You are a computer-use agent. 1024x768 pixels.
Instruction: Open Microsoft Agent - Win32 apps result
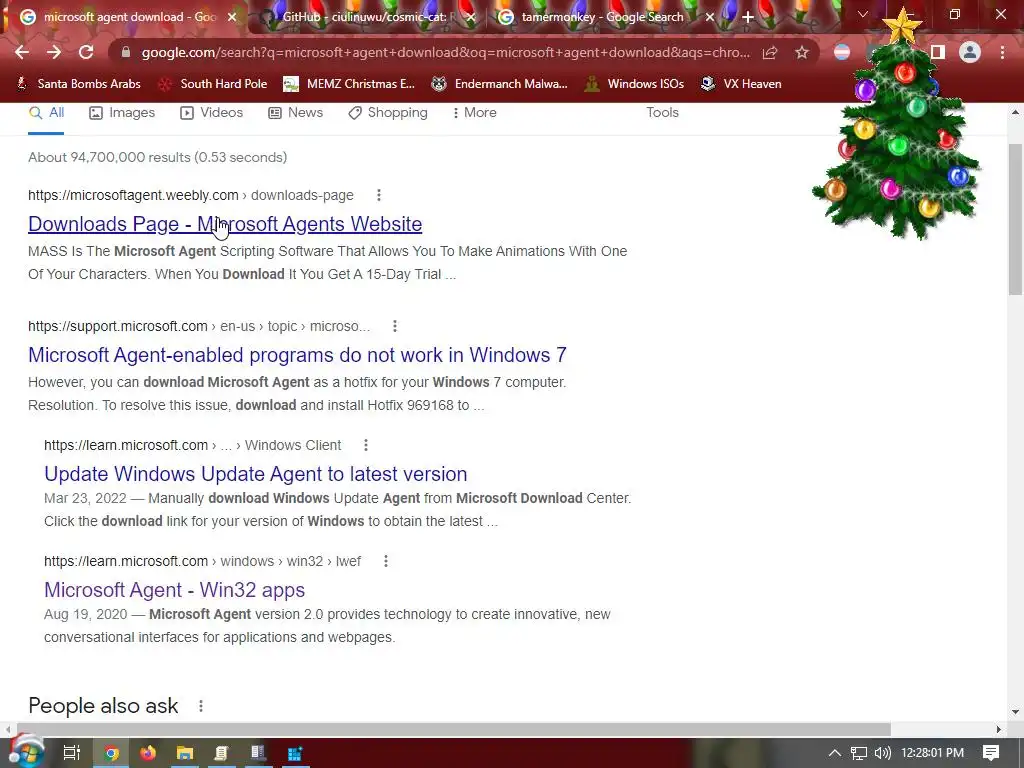[x=174, y=590]
